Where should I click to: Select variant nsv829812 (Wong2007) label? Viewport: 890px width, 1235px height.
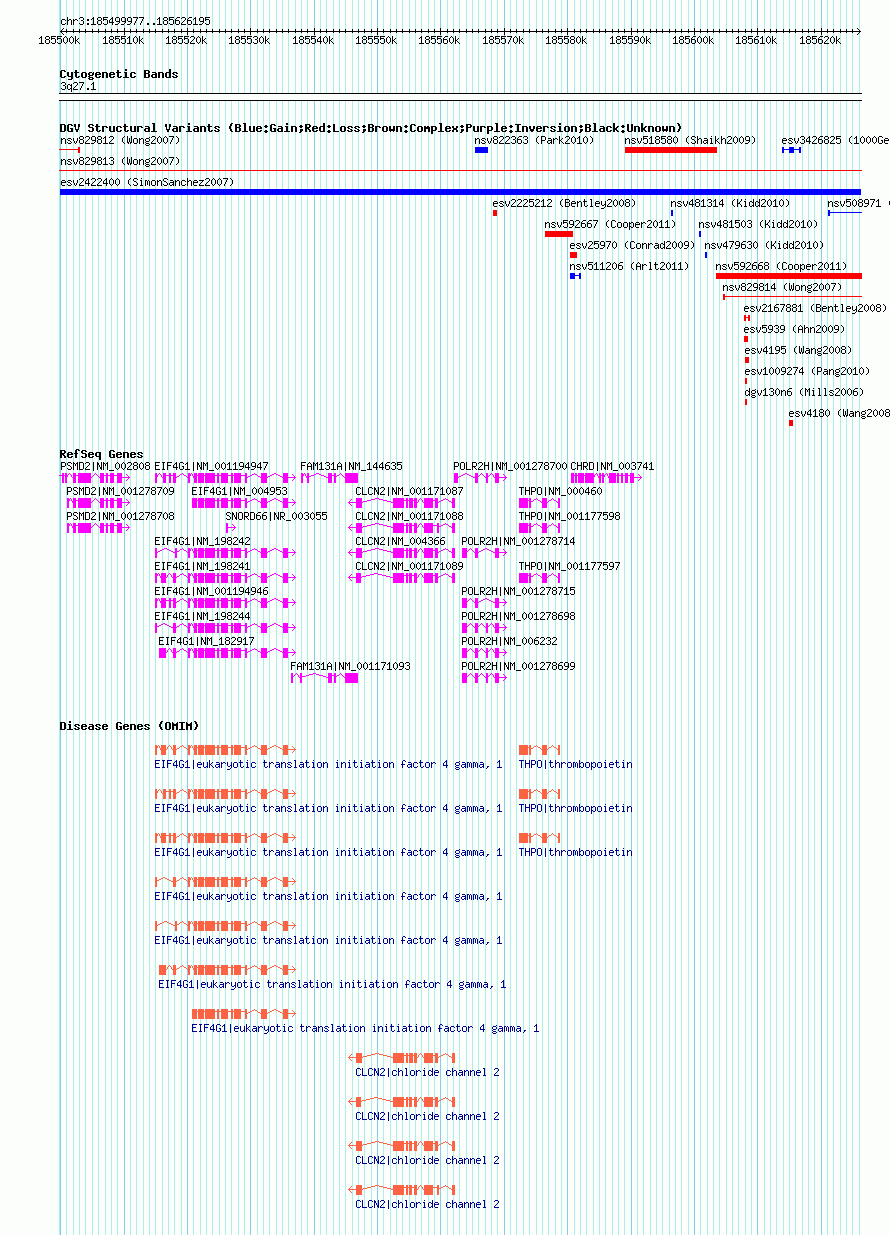(120, 141)
